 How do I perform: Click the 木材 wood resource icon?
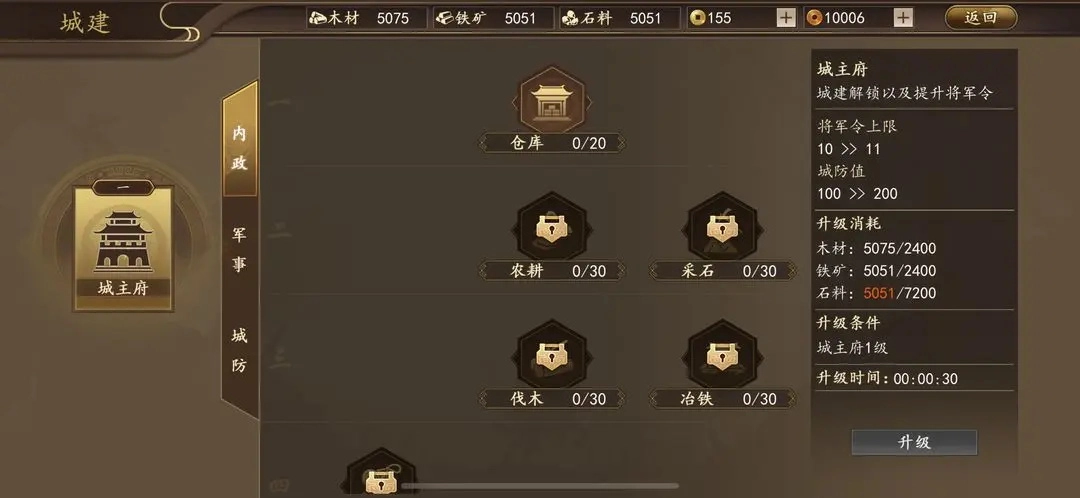318,19
